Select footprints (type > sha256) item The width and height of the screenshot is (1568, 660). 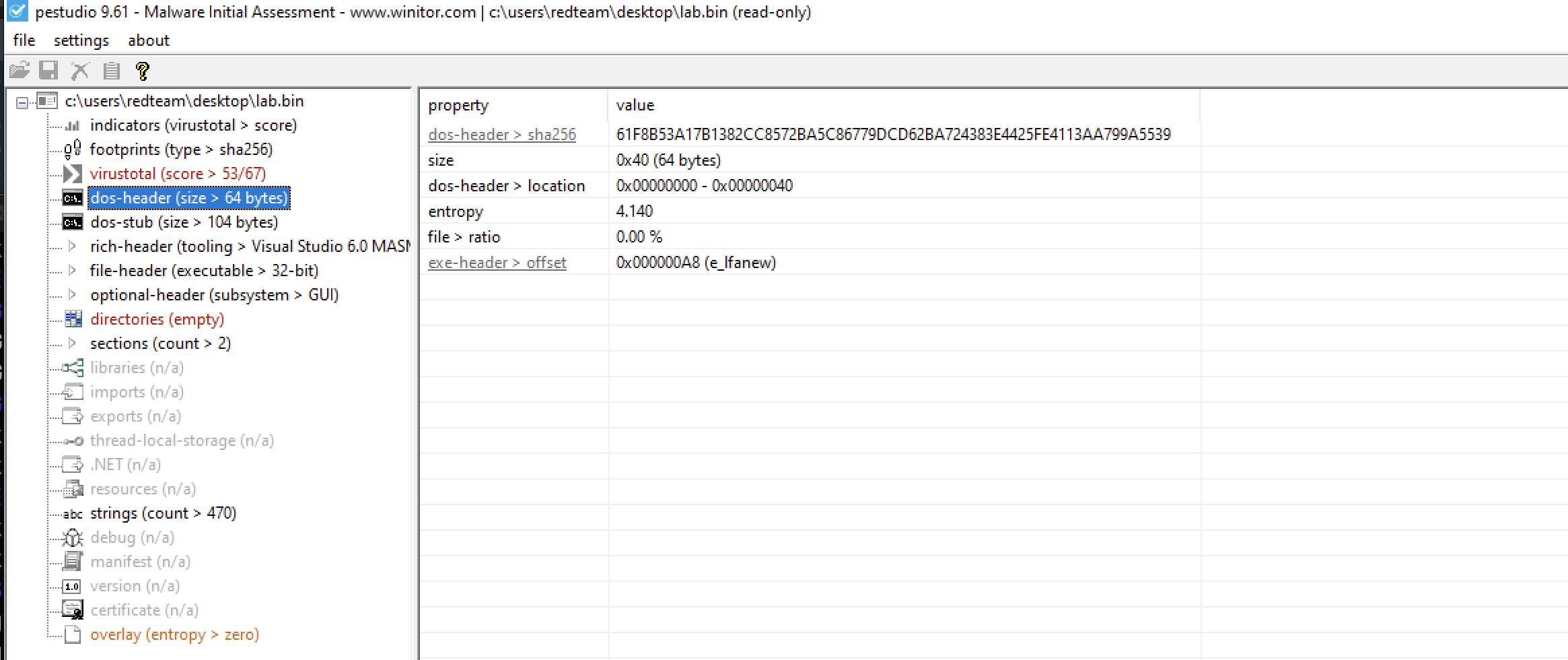click(181, 150)
